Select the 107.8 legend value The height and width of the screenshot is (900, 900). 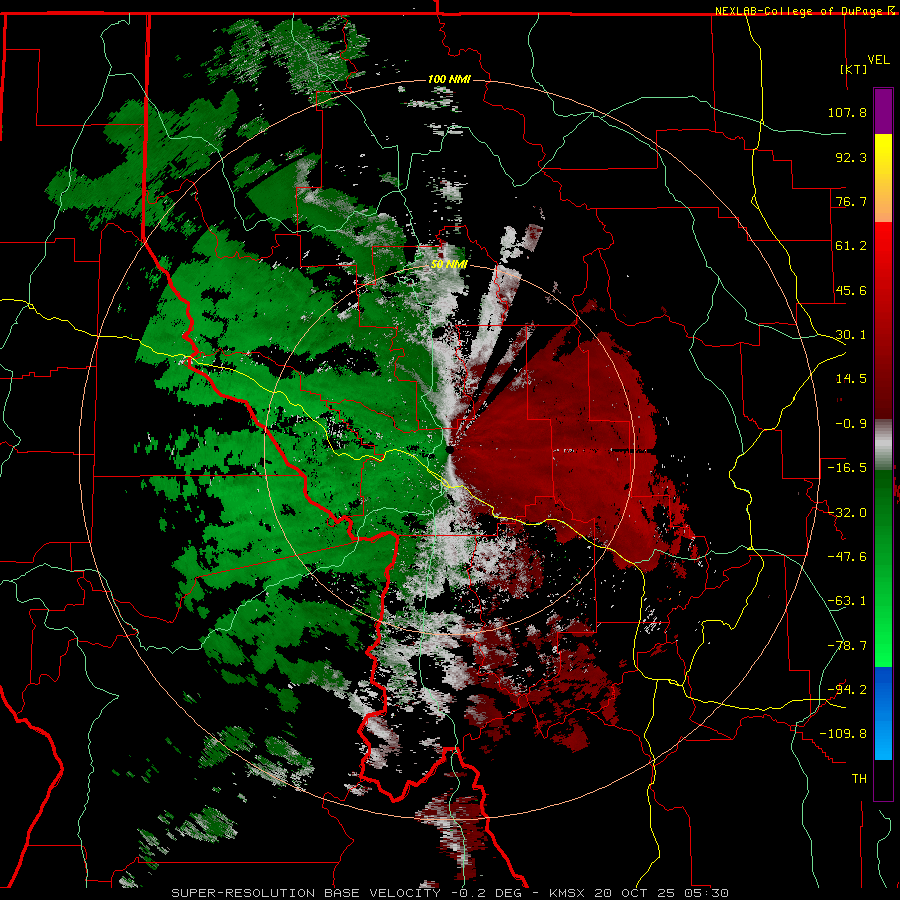(x=847, y=112)
